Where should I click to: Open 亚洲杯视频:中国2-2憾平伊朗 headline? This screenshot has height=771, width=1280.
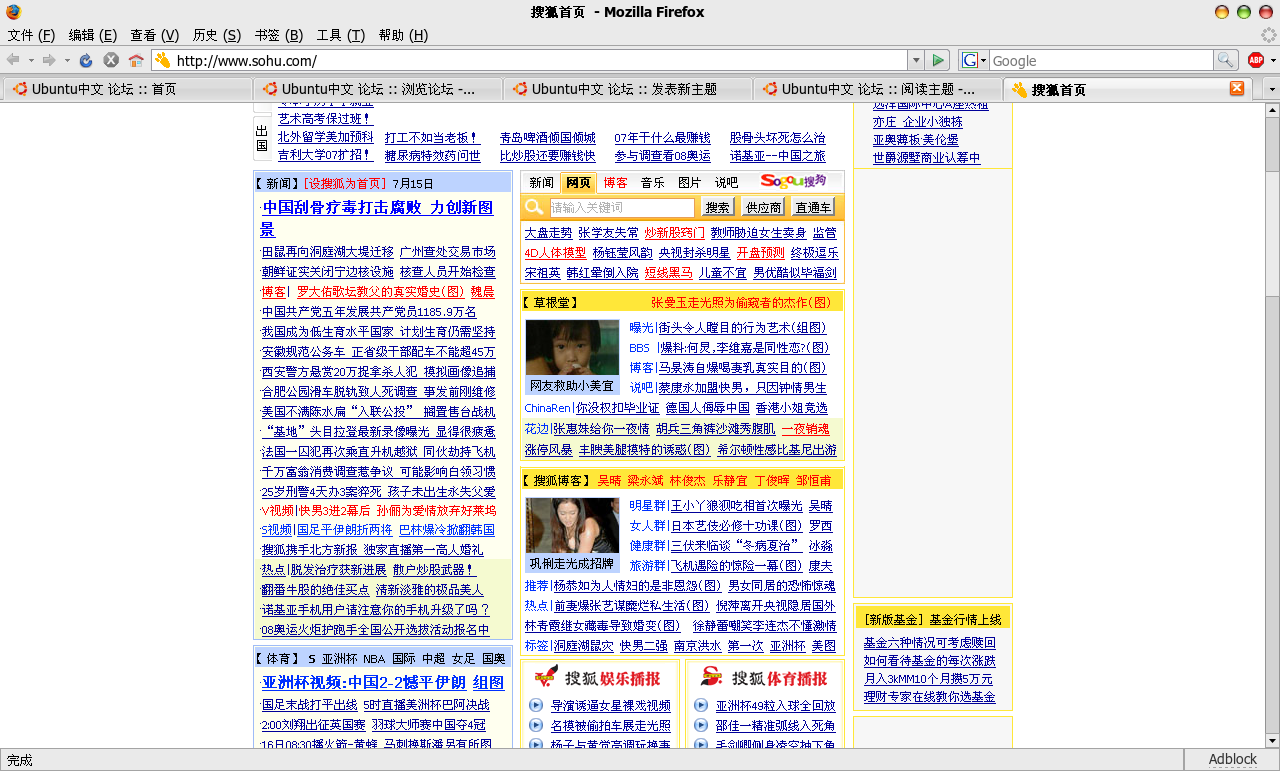364,682
